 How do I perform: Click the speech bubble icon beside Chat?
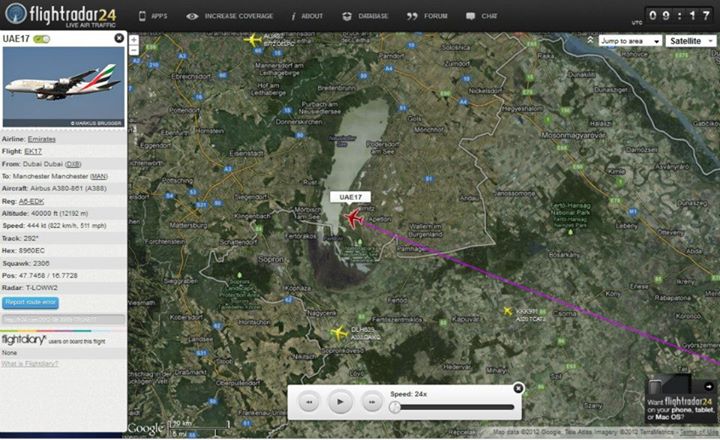coord(470,16)
